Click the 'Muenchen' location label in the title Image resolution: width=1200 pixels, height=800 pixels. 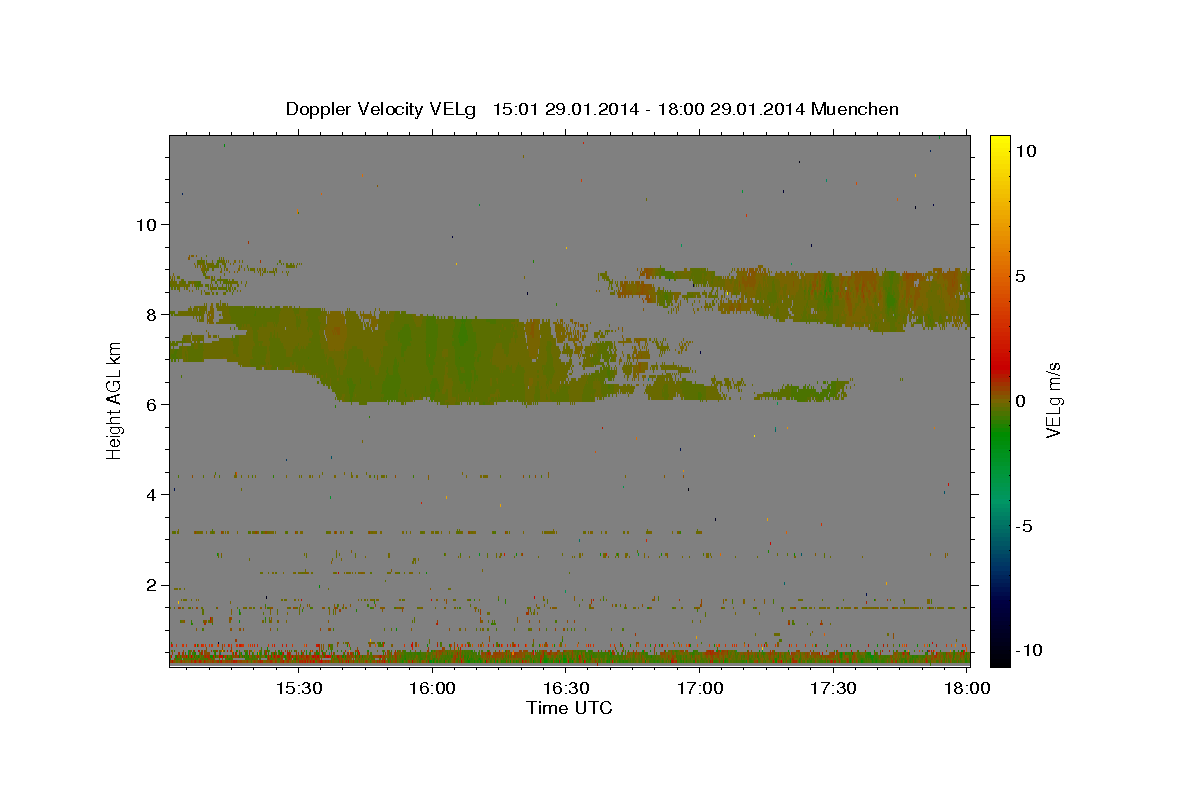pyautogui.click(x=856, y=109)
